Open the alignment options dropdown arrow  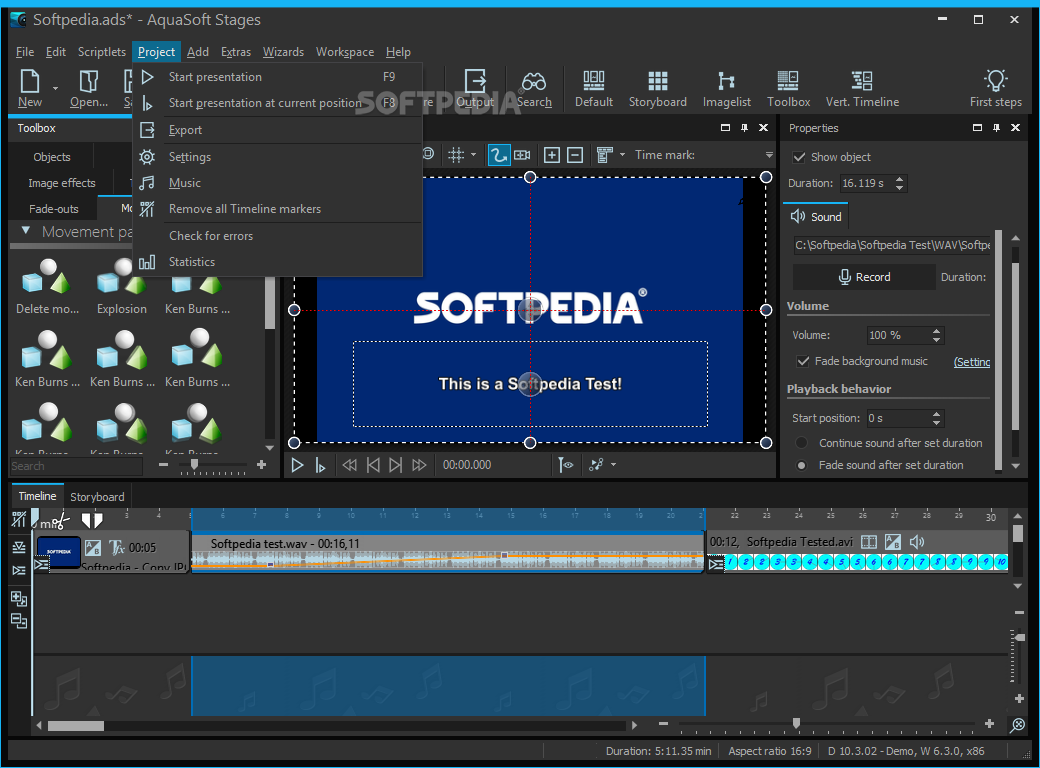tap(622, 155)
